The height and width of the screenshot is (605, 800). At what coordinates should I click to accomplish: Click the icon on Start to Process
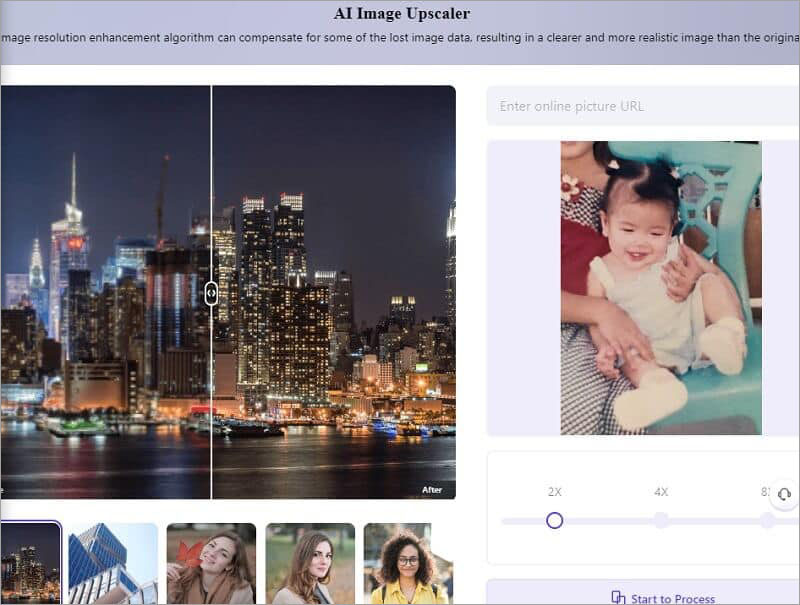[618, 598]
